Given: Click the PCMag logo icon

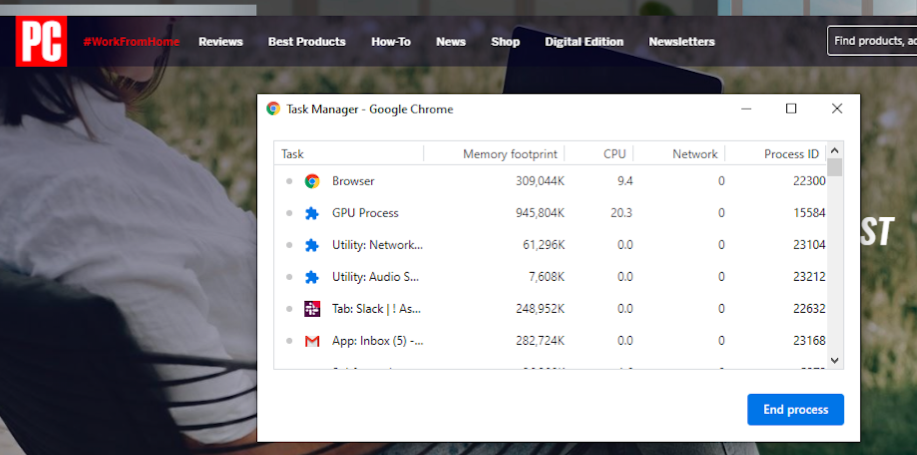Looking at the screenshot, I should pos(41,43).
